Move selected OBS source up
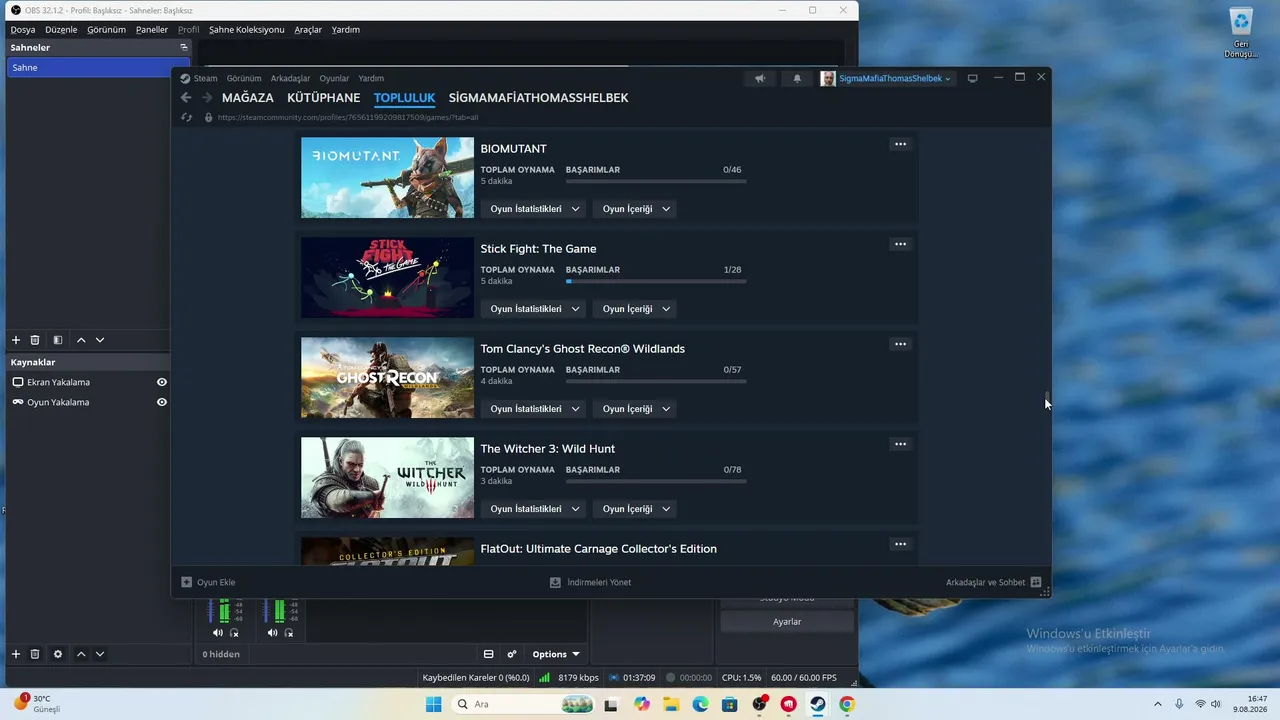The image size is (1280, 720). point(81,654)
